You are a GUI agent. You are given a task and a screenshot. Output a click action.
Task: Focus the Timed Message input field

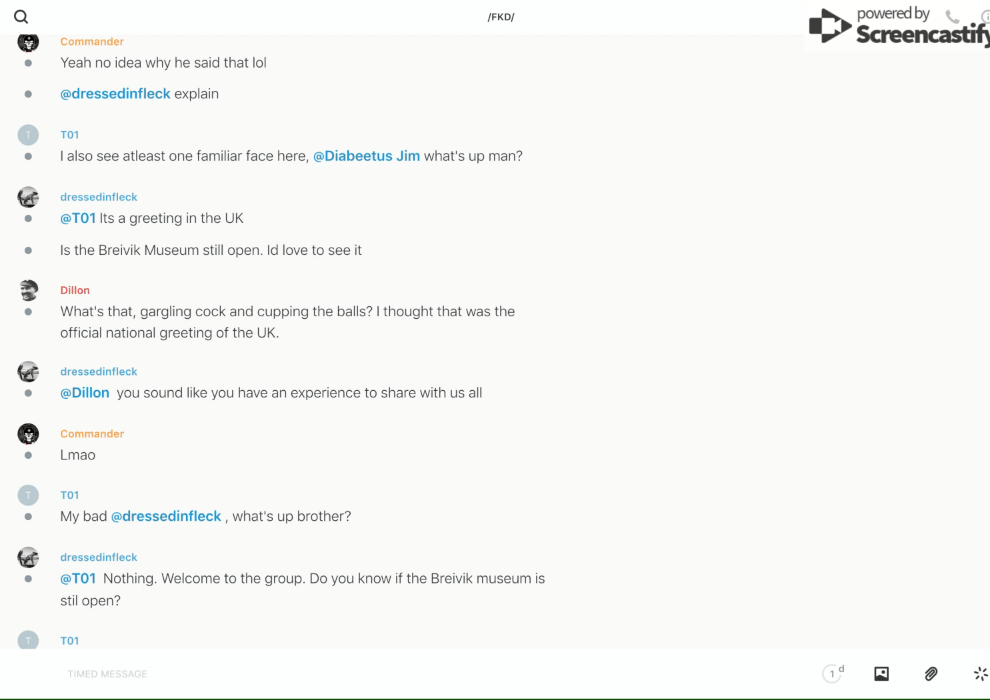[x=300, y=674]
